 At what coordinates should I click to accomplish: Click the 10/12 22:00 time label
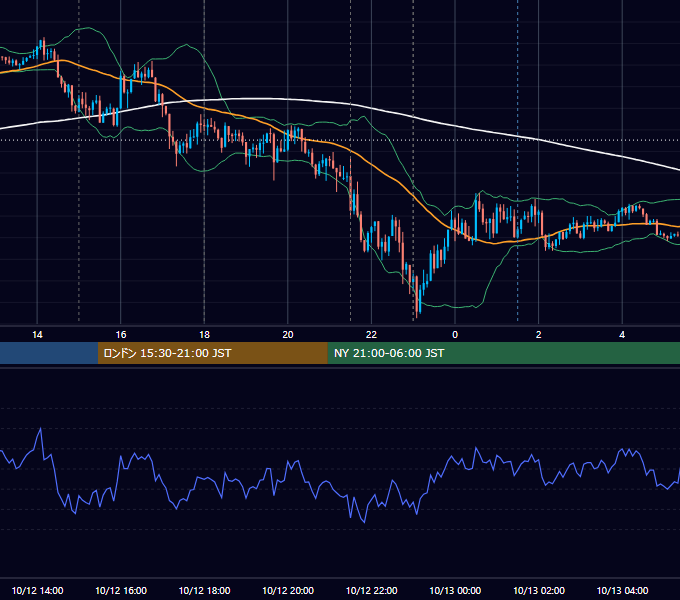[371, 590]
